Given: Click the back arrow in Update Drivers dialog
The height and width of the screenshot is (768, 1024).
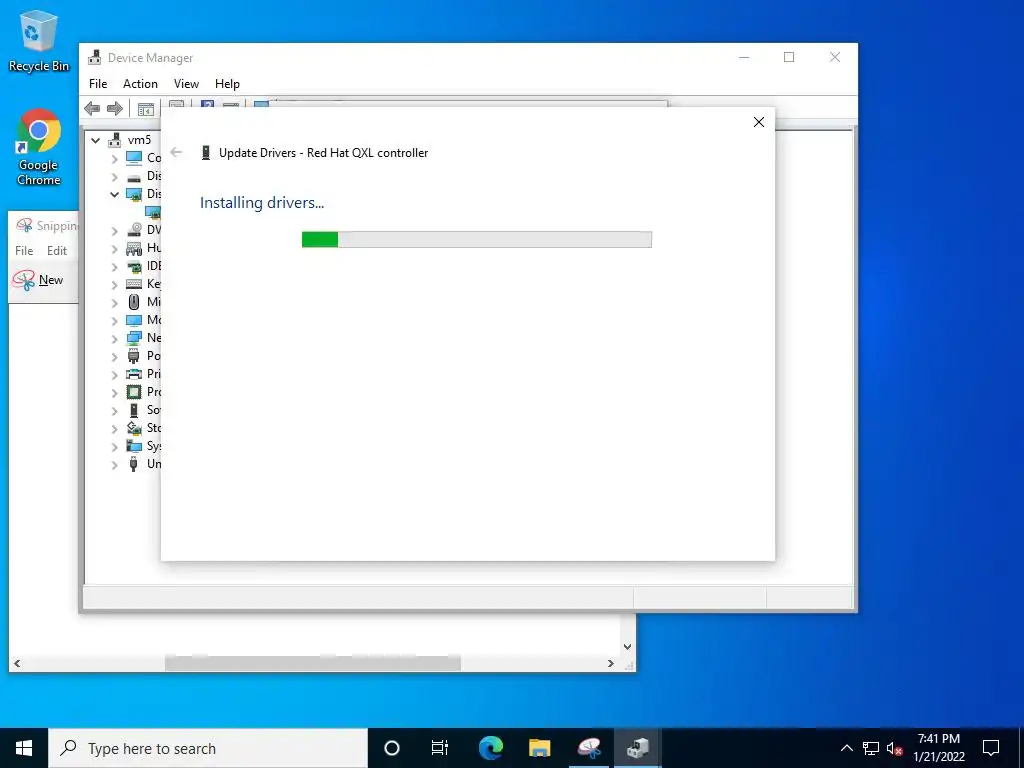Looking at the screenshot, I should pos(176,152).
